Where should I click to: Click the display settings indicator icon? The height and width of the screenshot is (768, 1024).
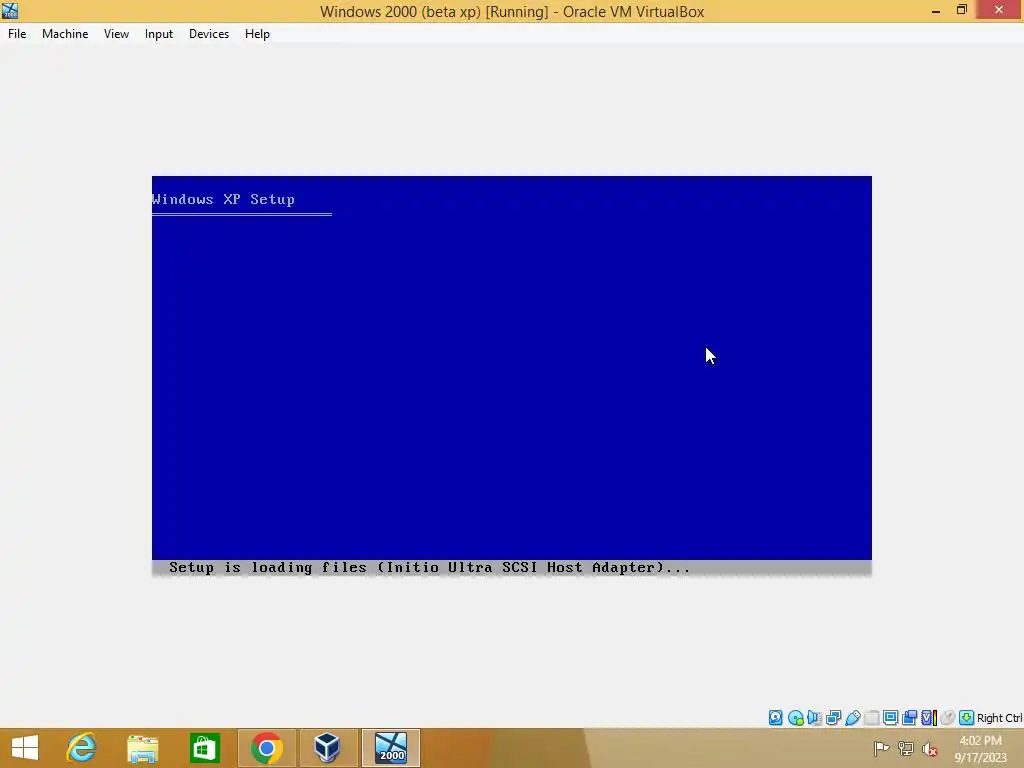point(890,718)
